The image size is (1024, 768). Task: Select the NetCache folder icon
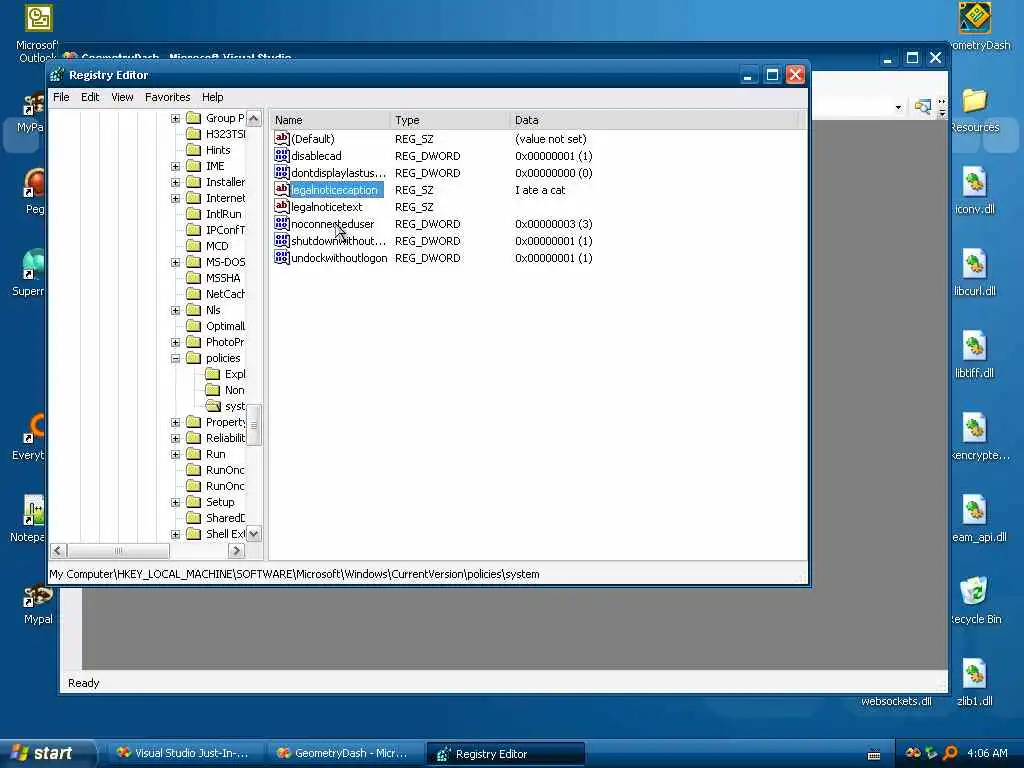[193, 294]
